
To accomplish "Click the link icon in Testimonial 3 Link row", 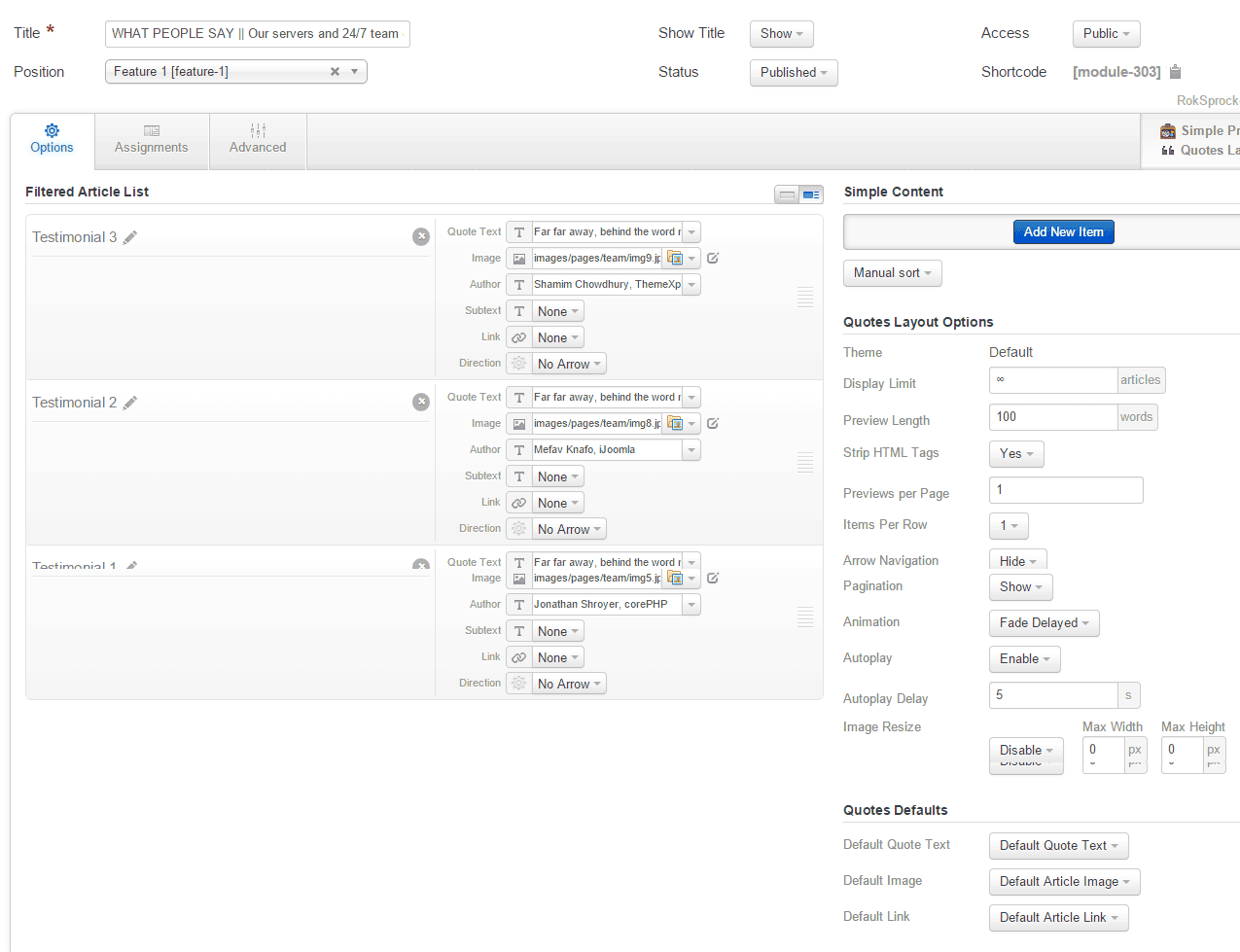I will pos(519,338).
